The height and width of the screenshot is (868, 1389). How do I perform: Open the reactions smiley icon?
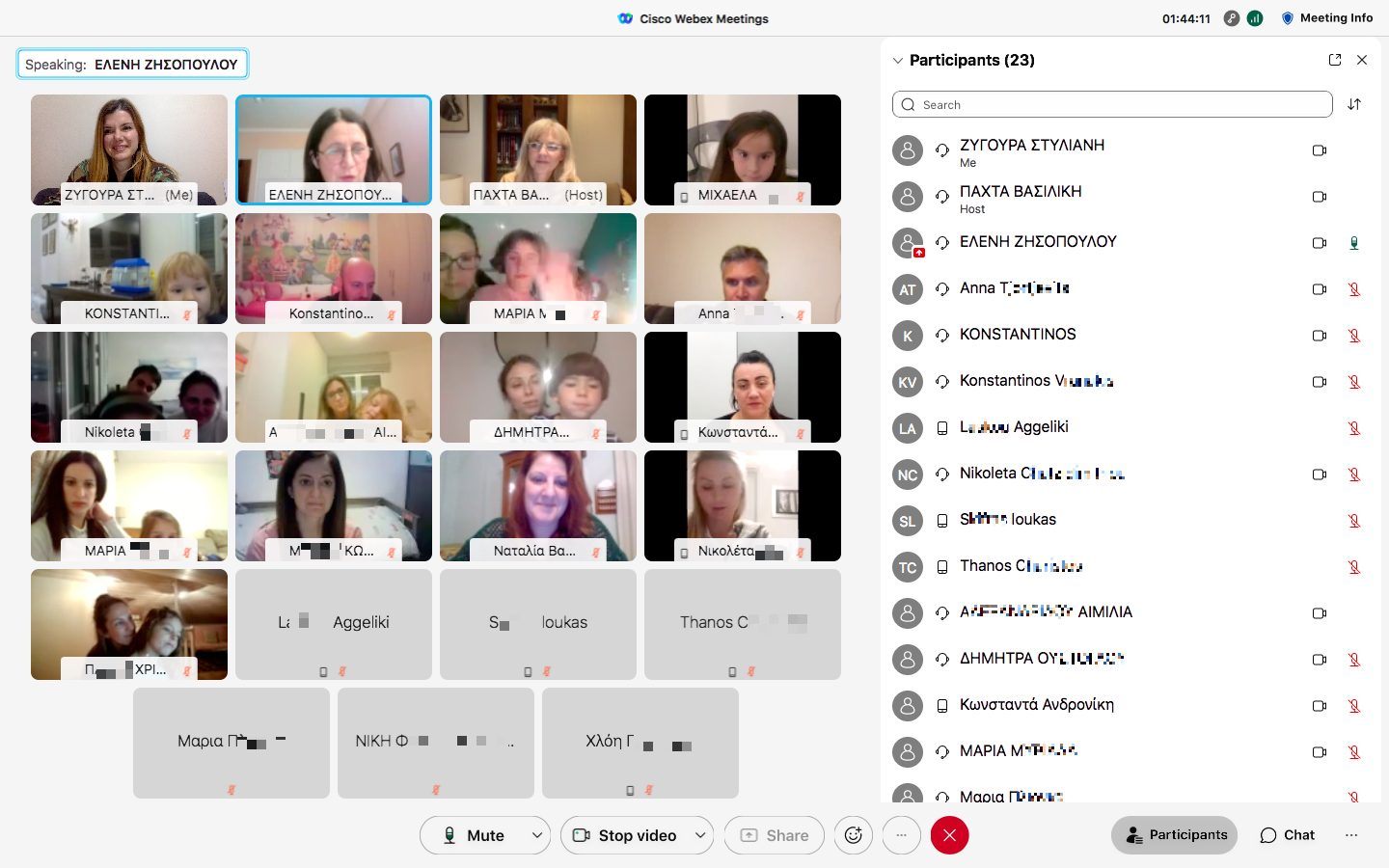pyautogui.click(x=853, y=835)
